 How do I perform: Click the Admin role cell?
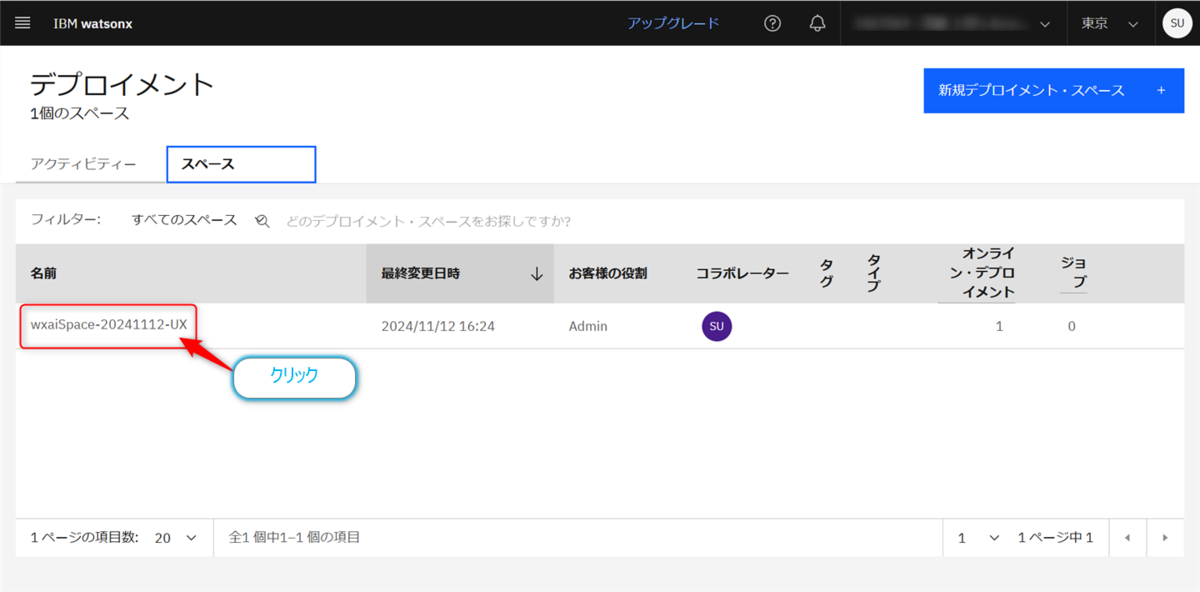pos(588,326)
